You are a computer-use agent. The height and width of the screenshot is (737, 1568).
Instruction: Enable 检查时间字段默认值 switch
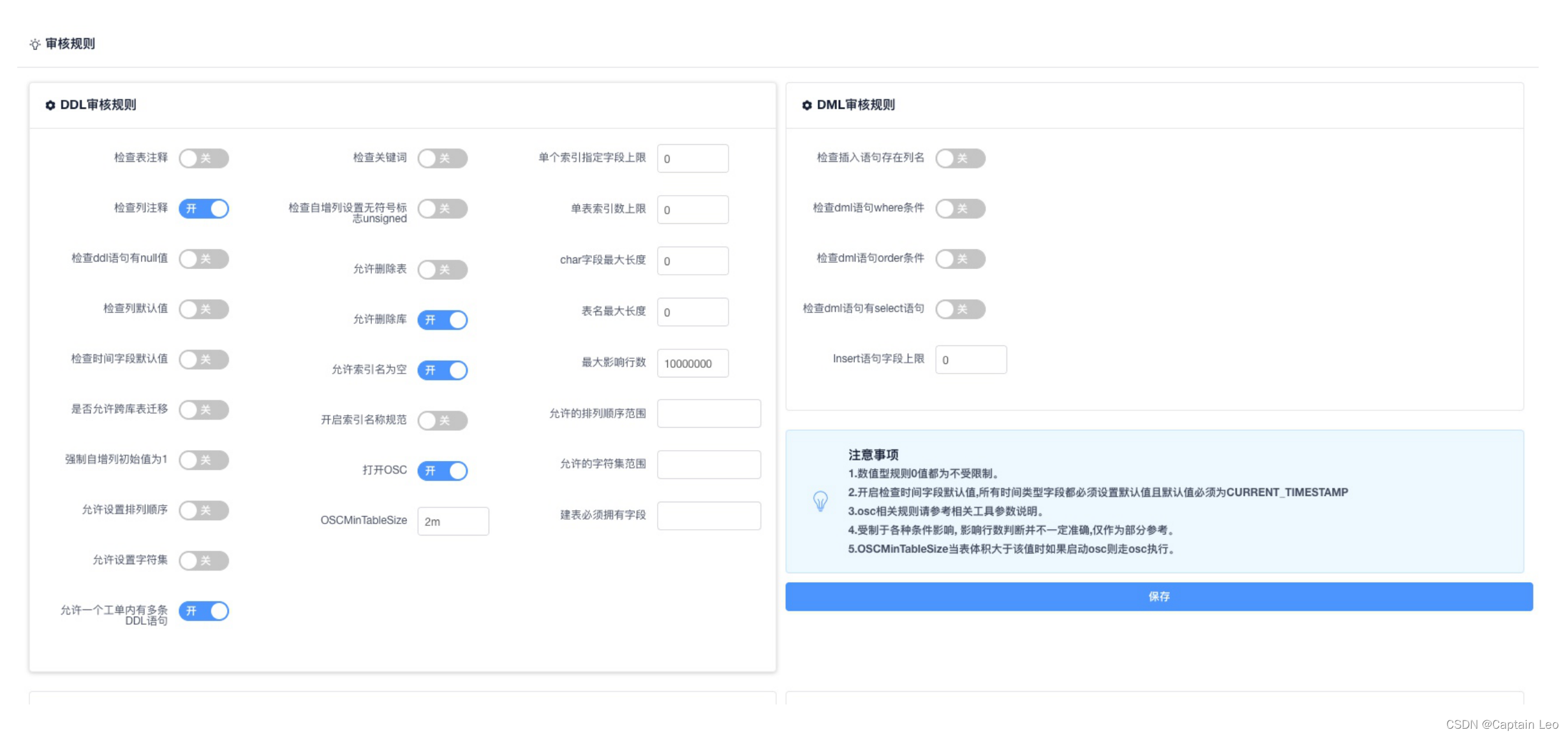[x=203, y=360]
